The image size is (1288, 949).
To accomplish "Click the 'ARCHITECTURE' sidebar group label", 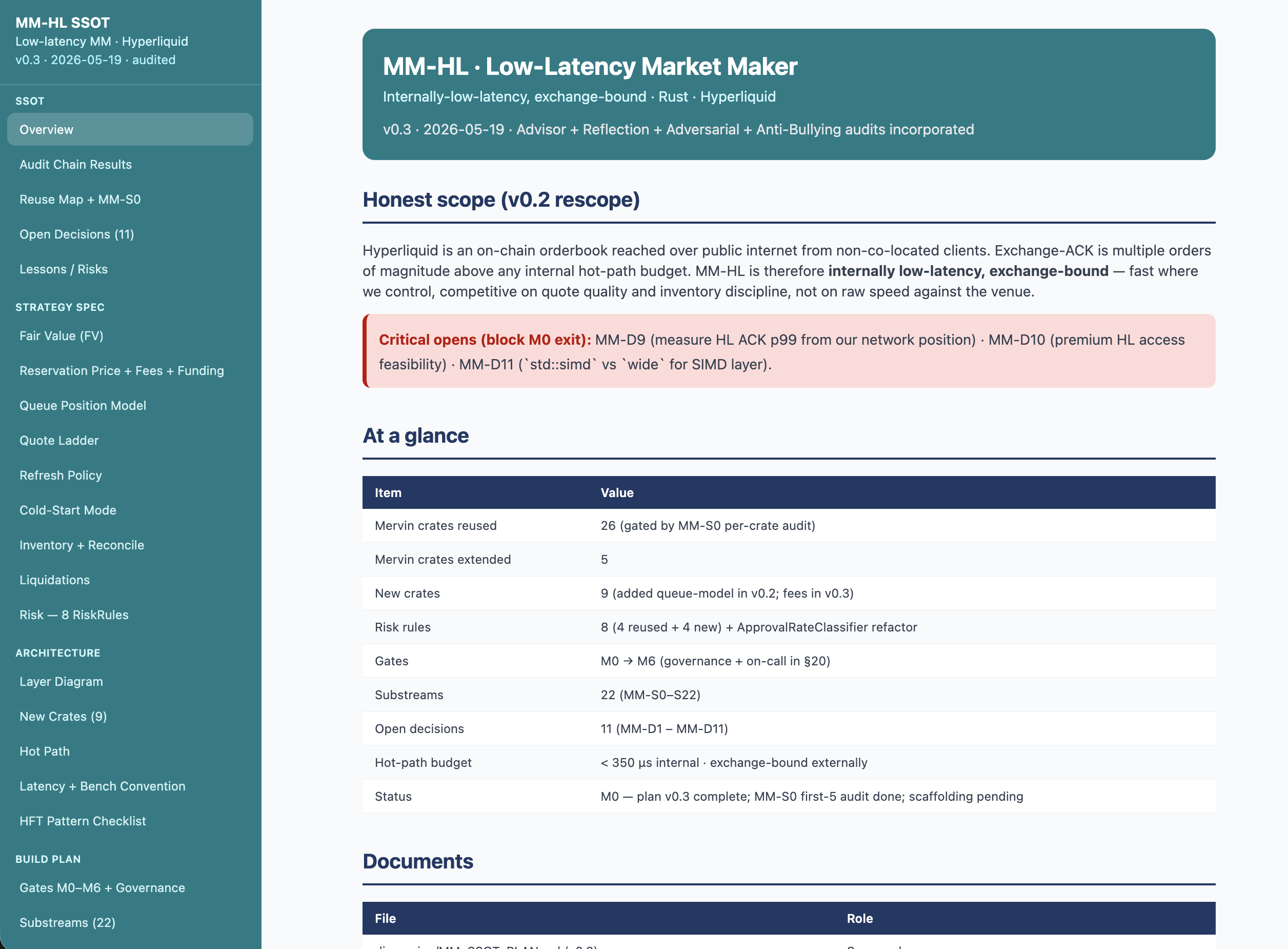I will [x=58, y=653].
